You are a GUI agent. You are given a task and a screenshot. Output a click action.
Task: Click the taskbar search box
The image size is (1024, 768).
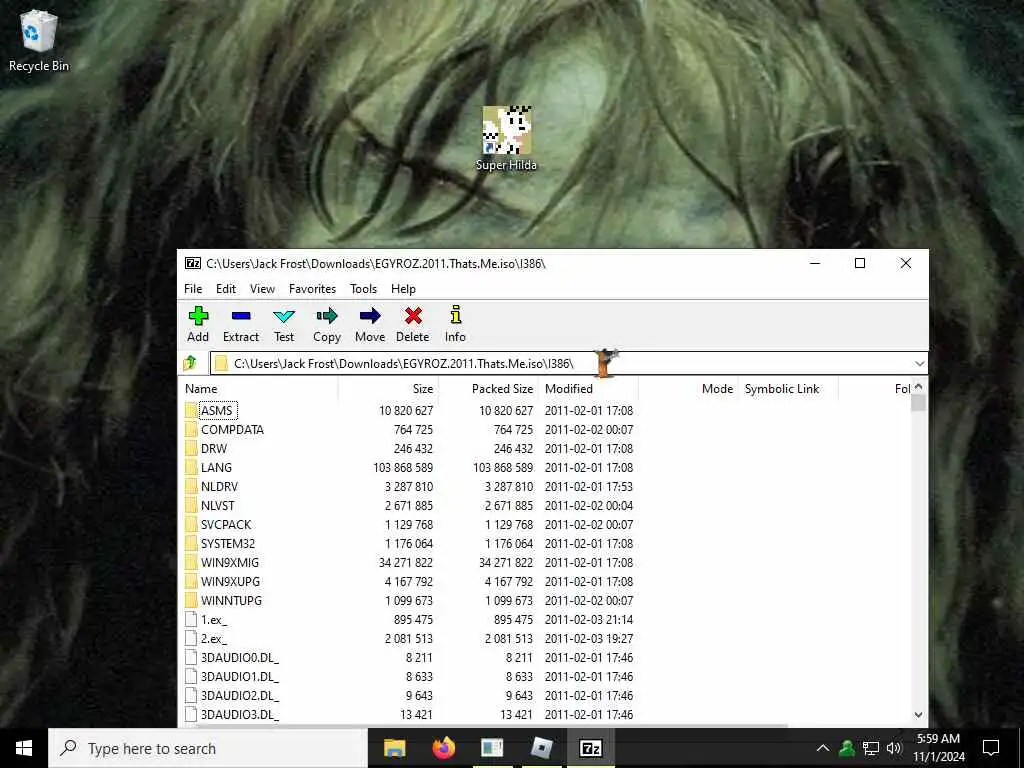(208, 748)
